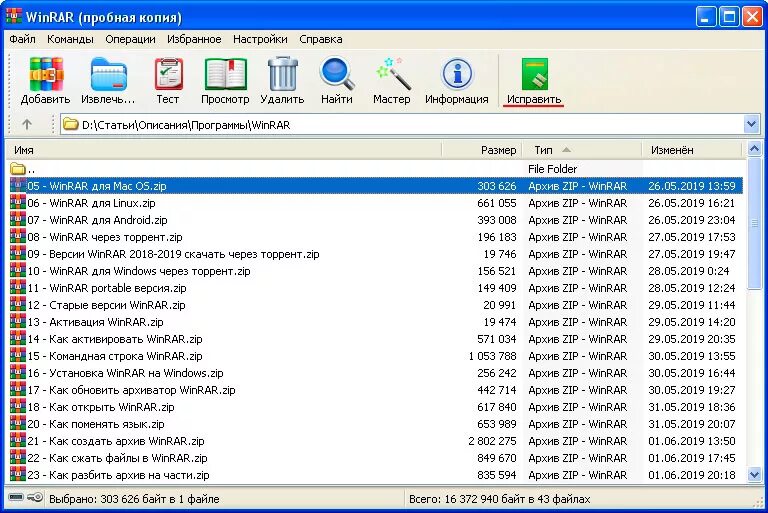Click size value 2 802 275

click(x=492, y=441)
